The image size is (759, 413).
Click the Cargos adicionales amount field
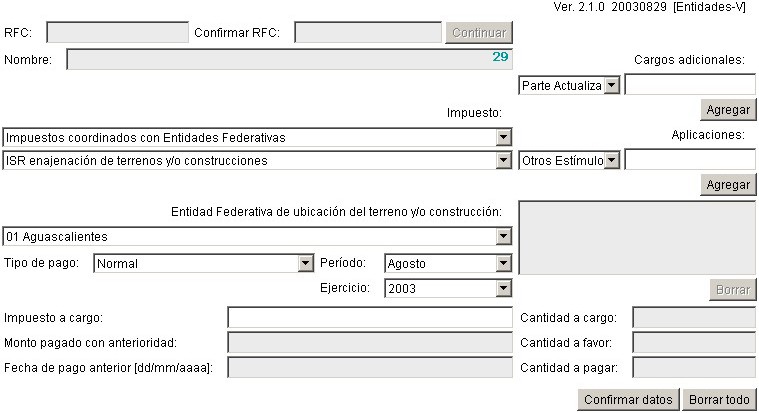(x=690, y=85)
